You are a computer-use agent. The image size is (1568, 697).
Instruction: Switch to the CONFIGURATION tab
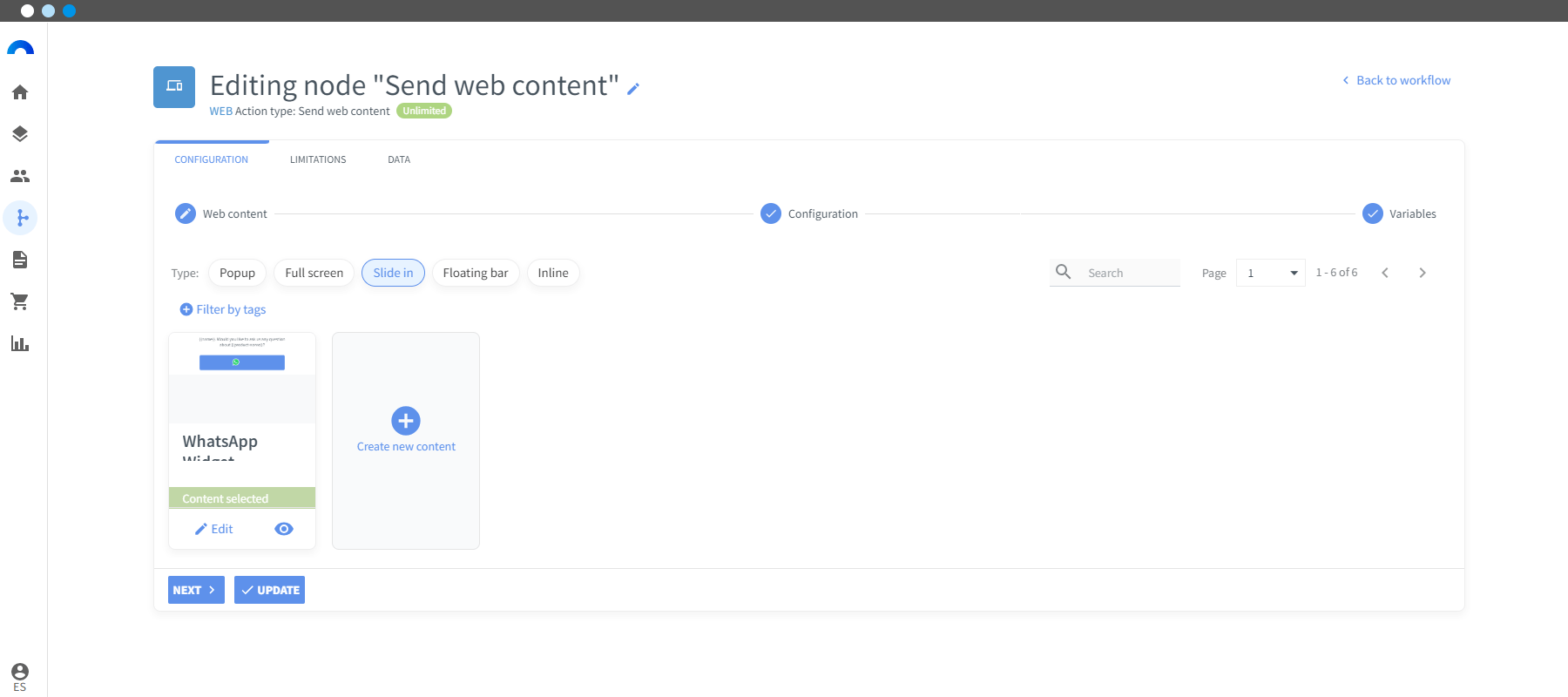click(212, 159)
